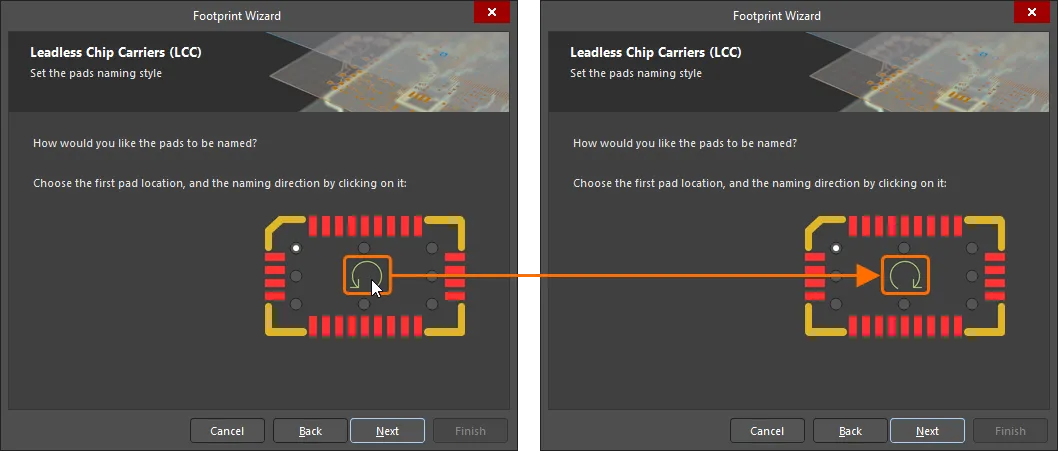This screenshot has width=1058, height=451.
Task: Select top-right first pad radio in left wizard
Action: [432, 248]
